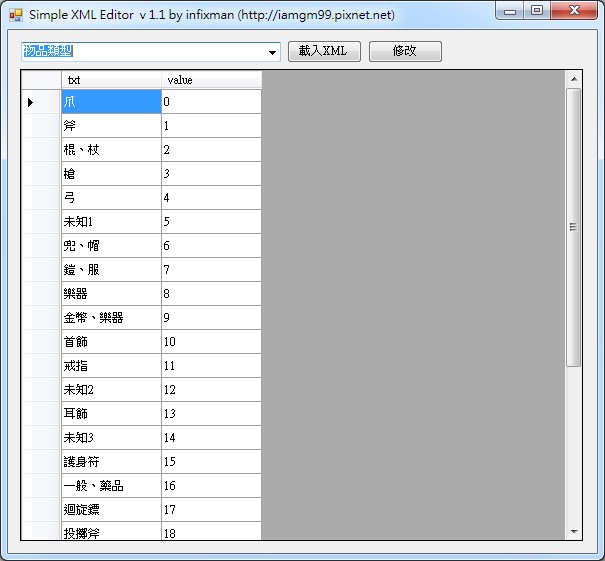Close the Simple XML Editor window

click(x=574, y=11)
